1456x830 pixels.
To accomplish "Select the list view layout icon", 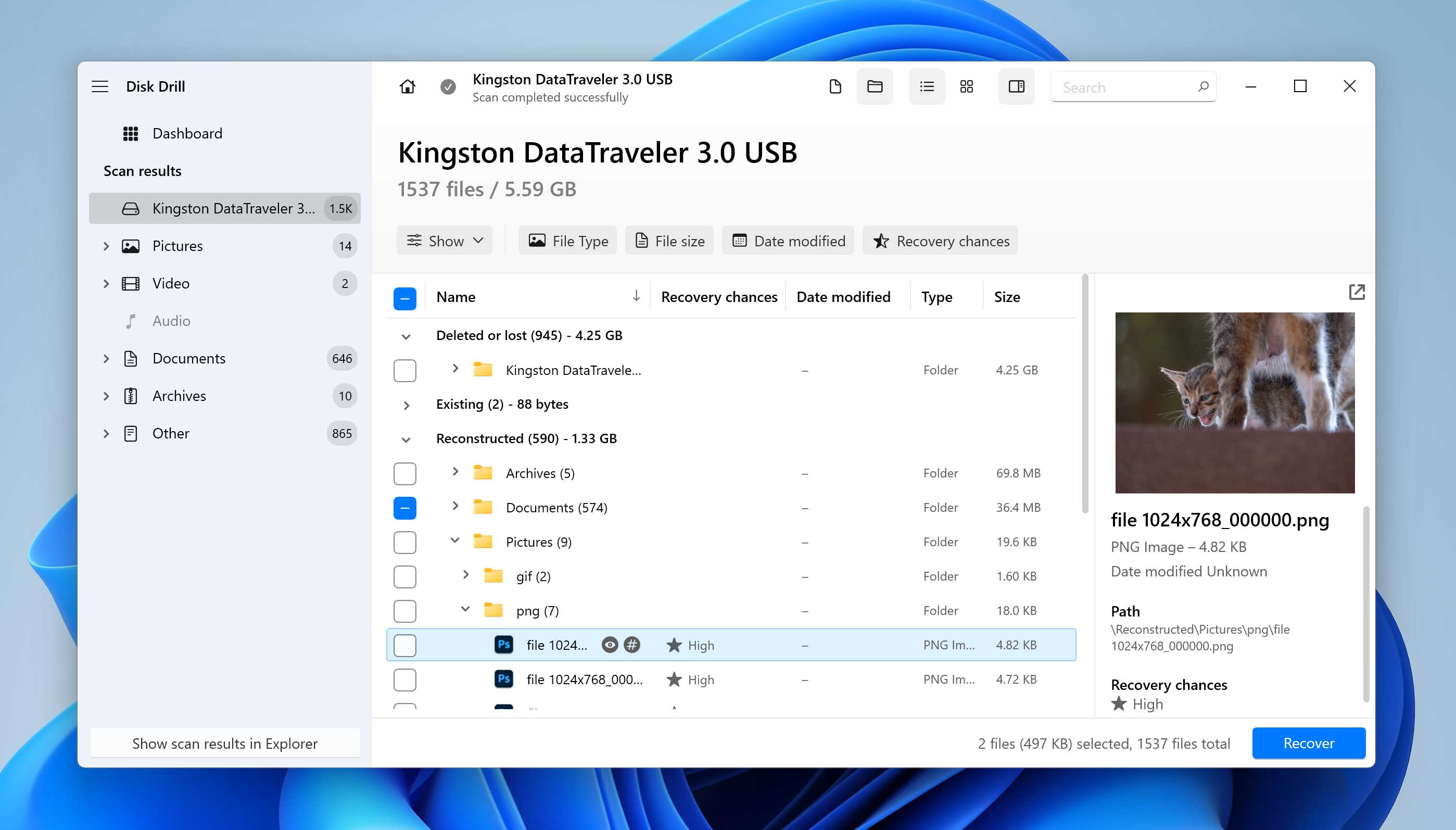I will click(927, 86).
